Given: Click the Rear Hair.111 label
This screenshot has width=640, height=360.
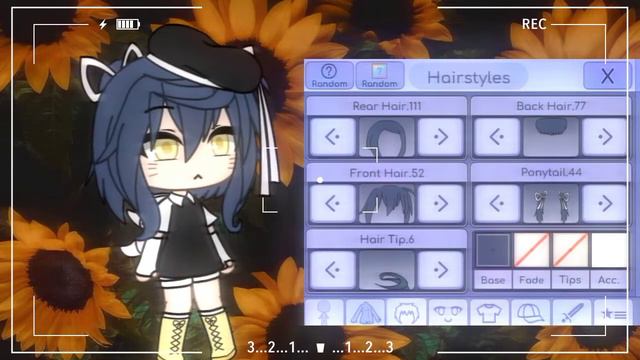Looking at the screenshot, I should (387, 106).
